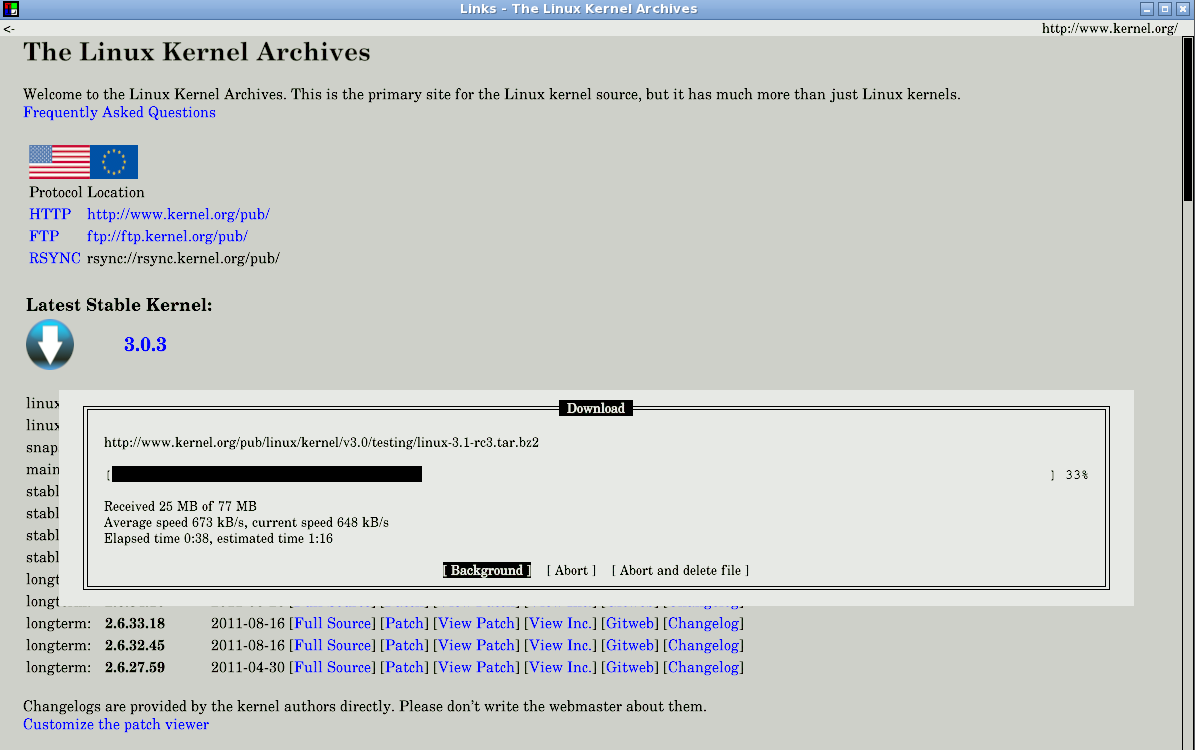The height and width of the screenshot is (750, 1195).
Task: Open Gitweb for 2.6.32.45
Action: tap(630, 646)
